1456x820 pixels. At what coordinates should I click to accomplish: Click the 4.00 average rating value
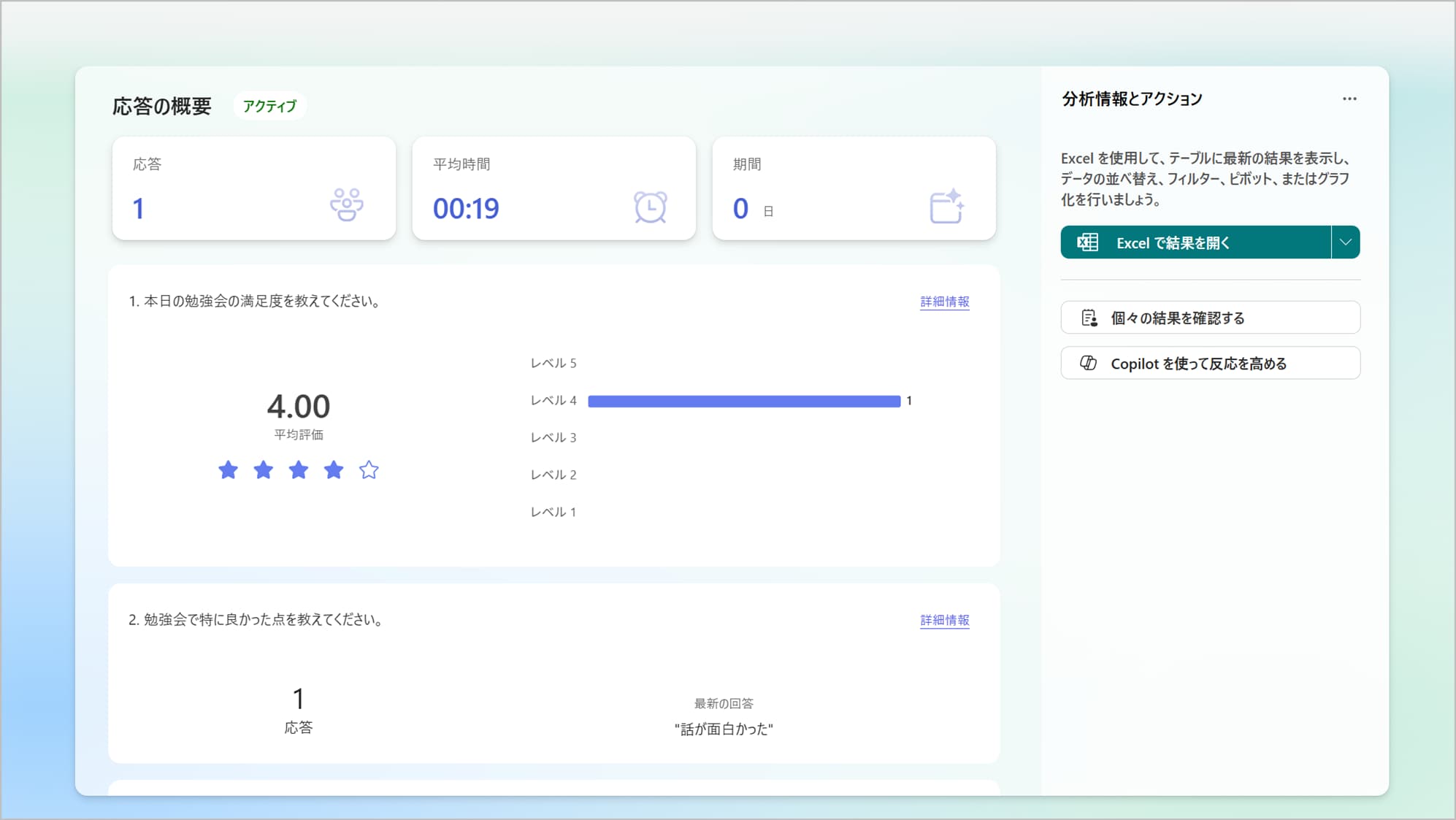298,406
